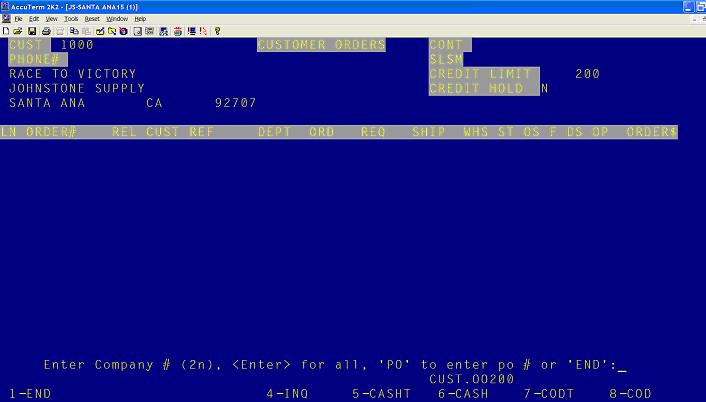Click the RACE TO VICTORY customer name

72,74
